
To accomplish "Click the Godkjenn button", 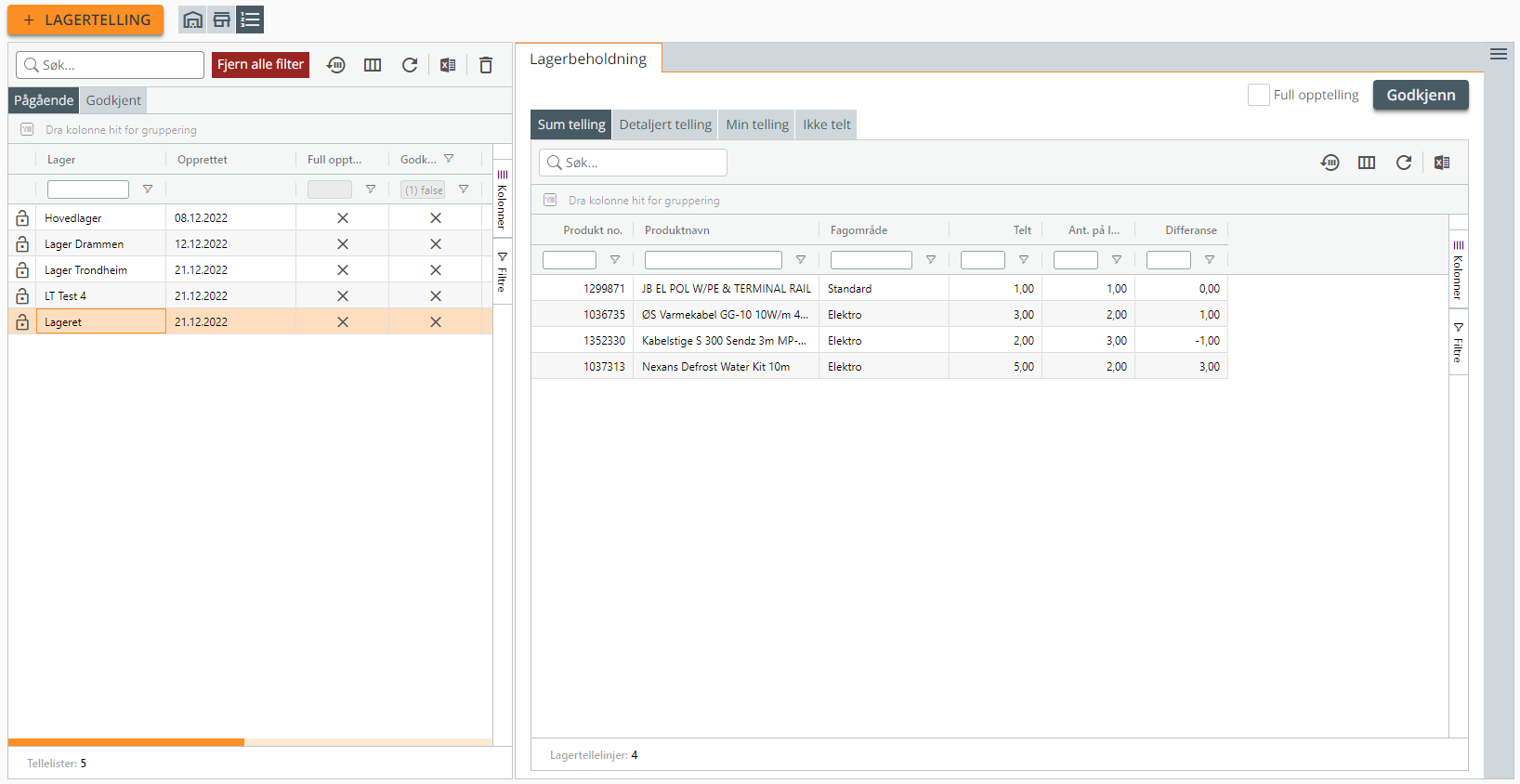I will click(x=1421, y=95).
